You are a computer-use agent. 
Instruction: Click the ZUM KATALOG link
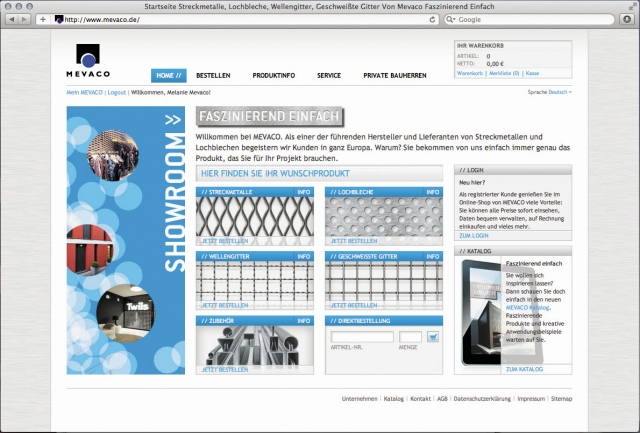[524, 369]
